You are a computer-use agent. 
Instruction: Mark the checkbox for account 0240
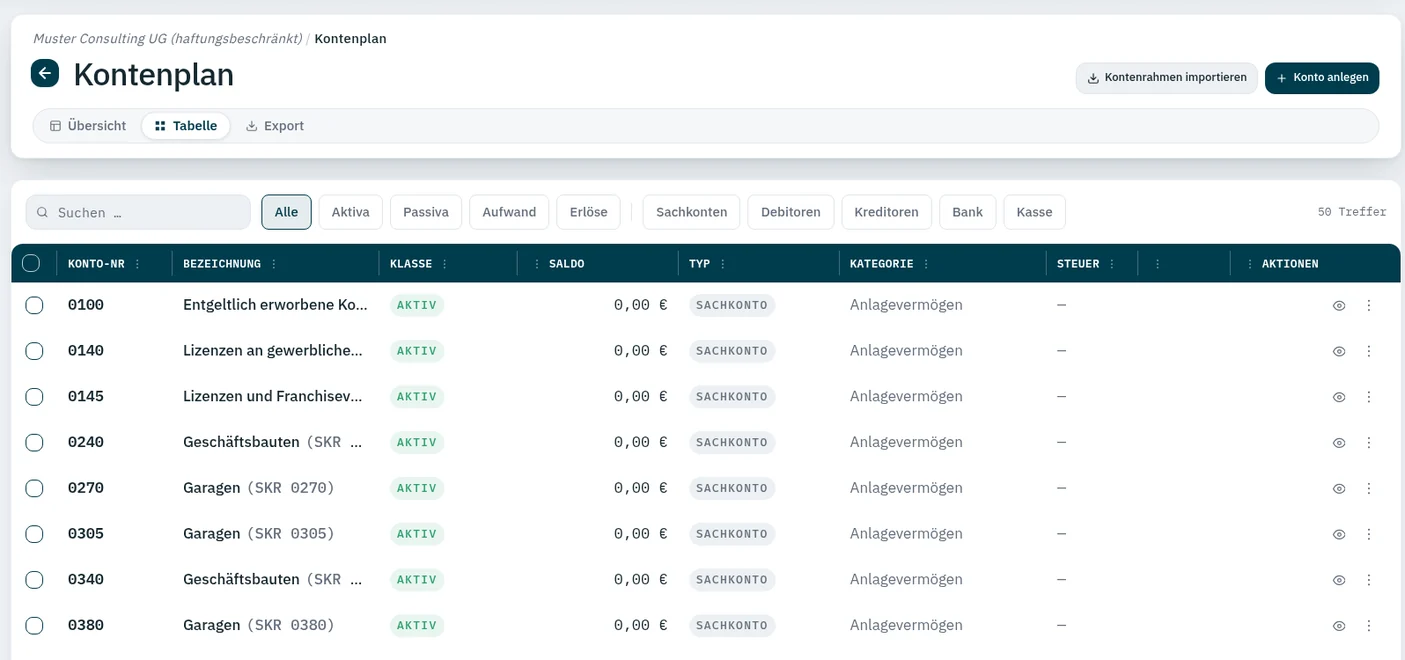pos(34,442)
